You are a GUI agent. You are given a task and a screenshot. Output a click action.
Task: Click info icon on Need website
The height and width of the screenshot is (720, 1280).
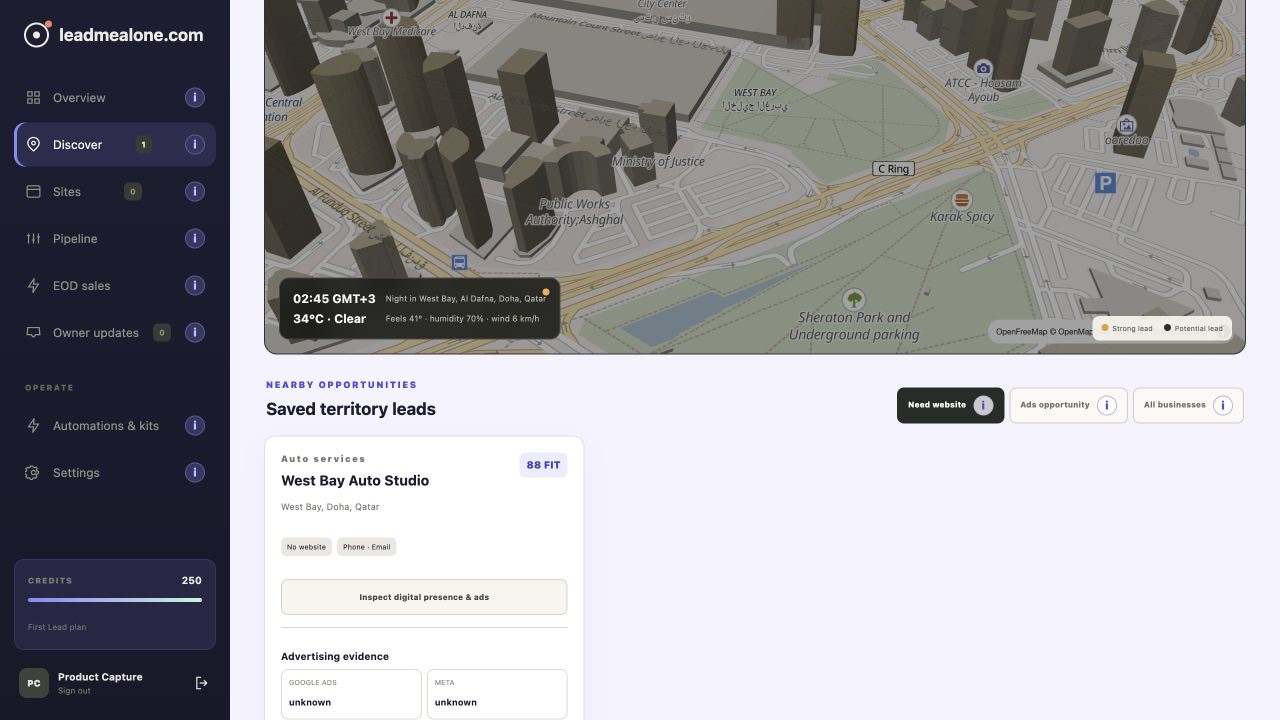tap(983, 405)
